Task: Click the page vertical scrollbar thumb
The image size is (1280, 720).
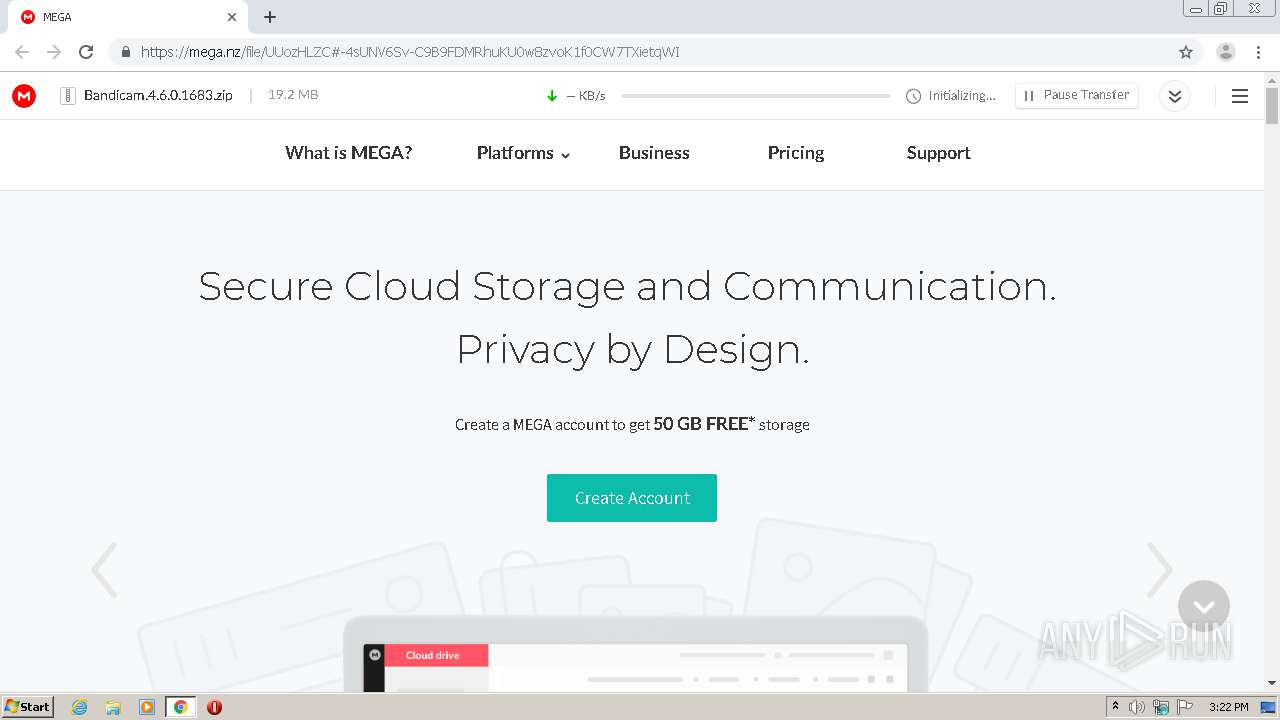Action: pos(1272,105)
